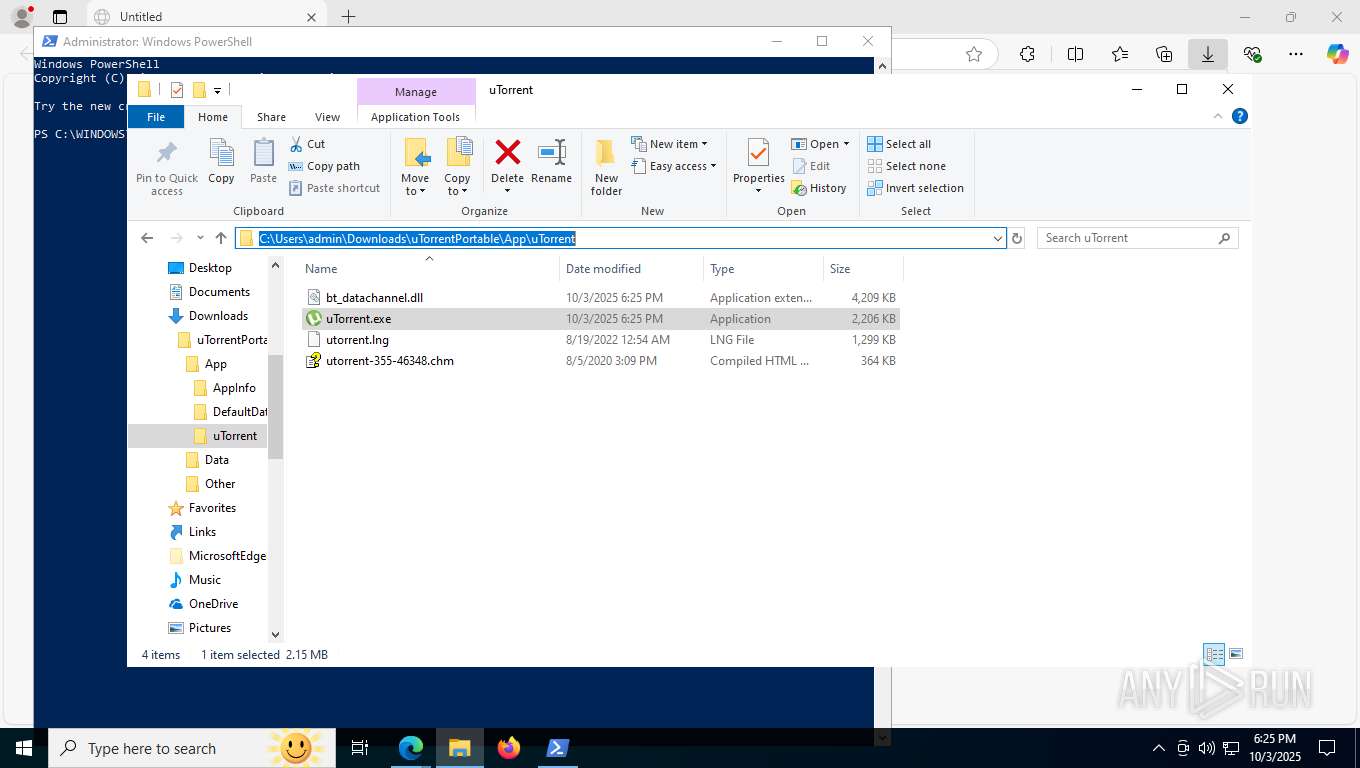This screenshot has width=1360, height=768.
Task: Open the Move to menu
Action: [415, 167]
